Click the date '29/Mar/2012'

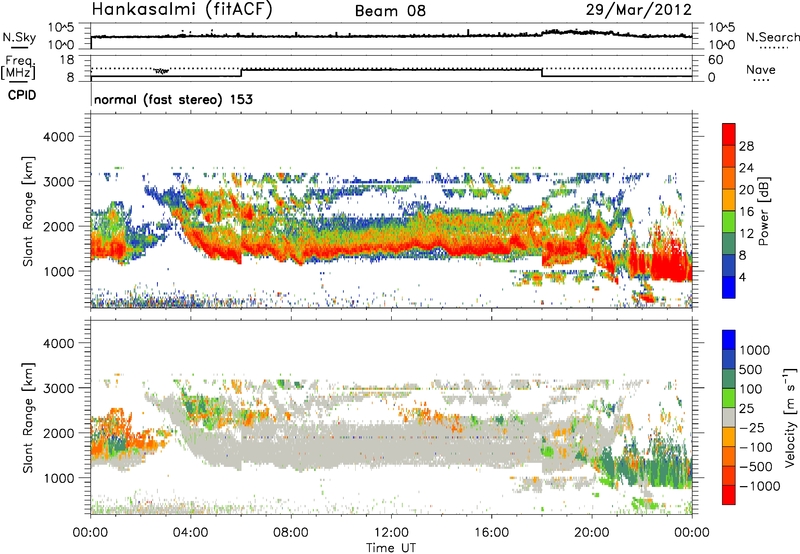639,10
